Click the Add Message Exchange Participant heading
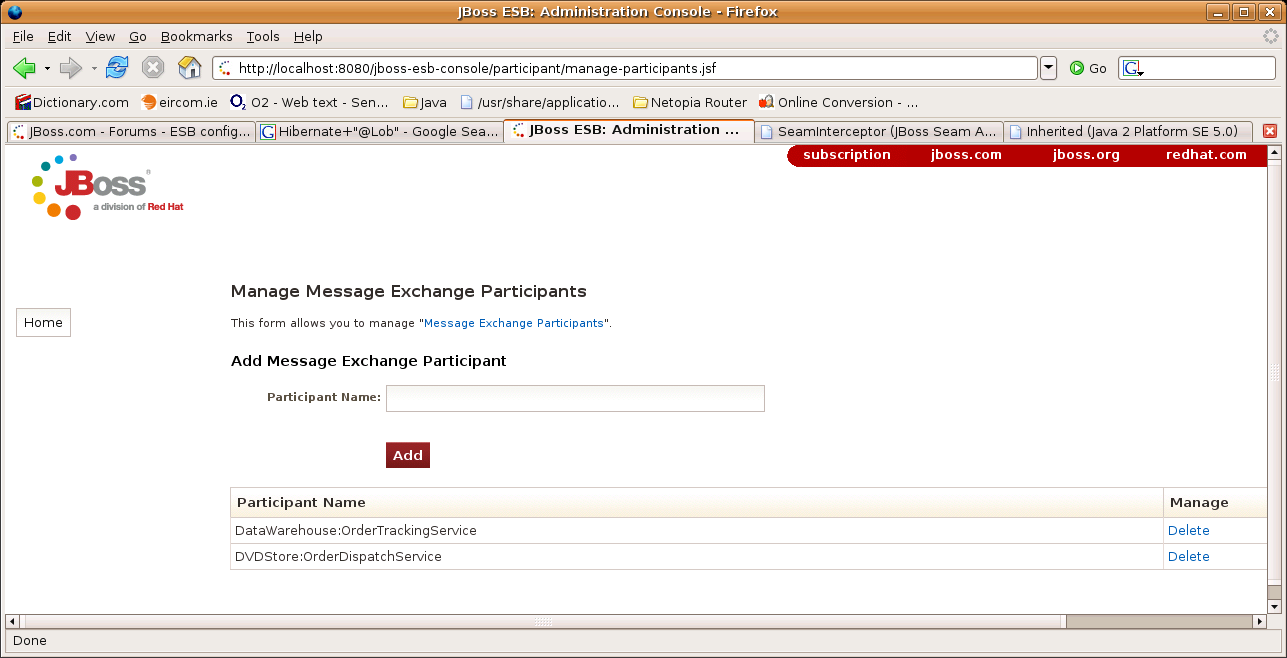1287x658 pixels. [368, 361]
